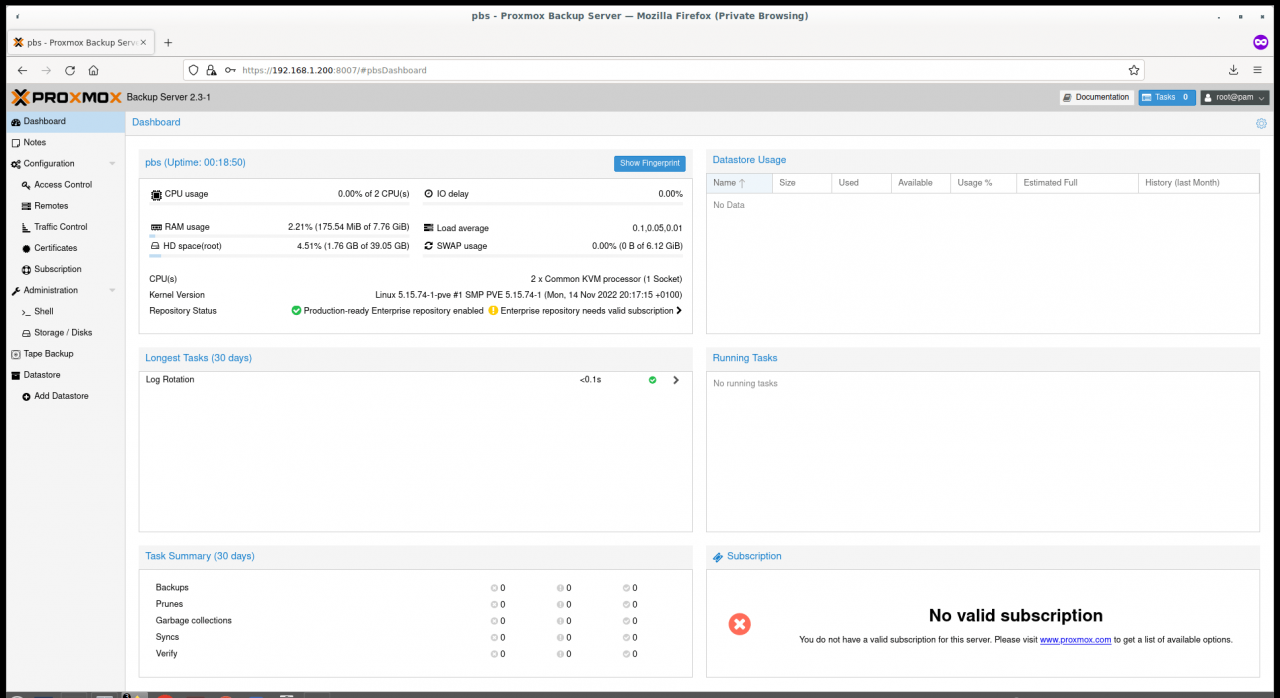Select the Certificates sidebar item

55,247
